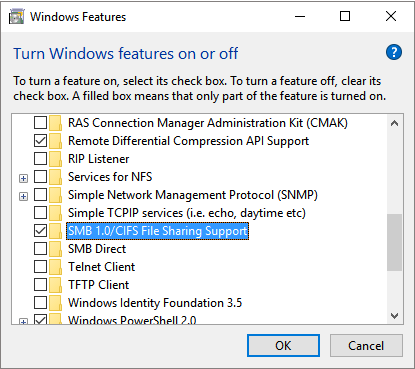Click the scrollbar down arrow

click(x=395, y=316)
